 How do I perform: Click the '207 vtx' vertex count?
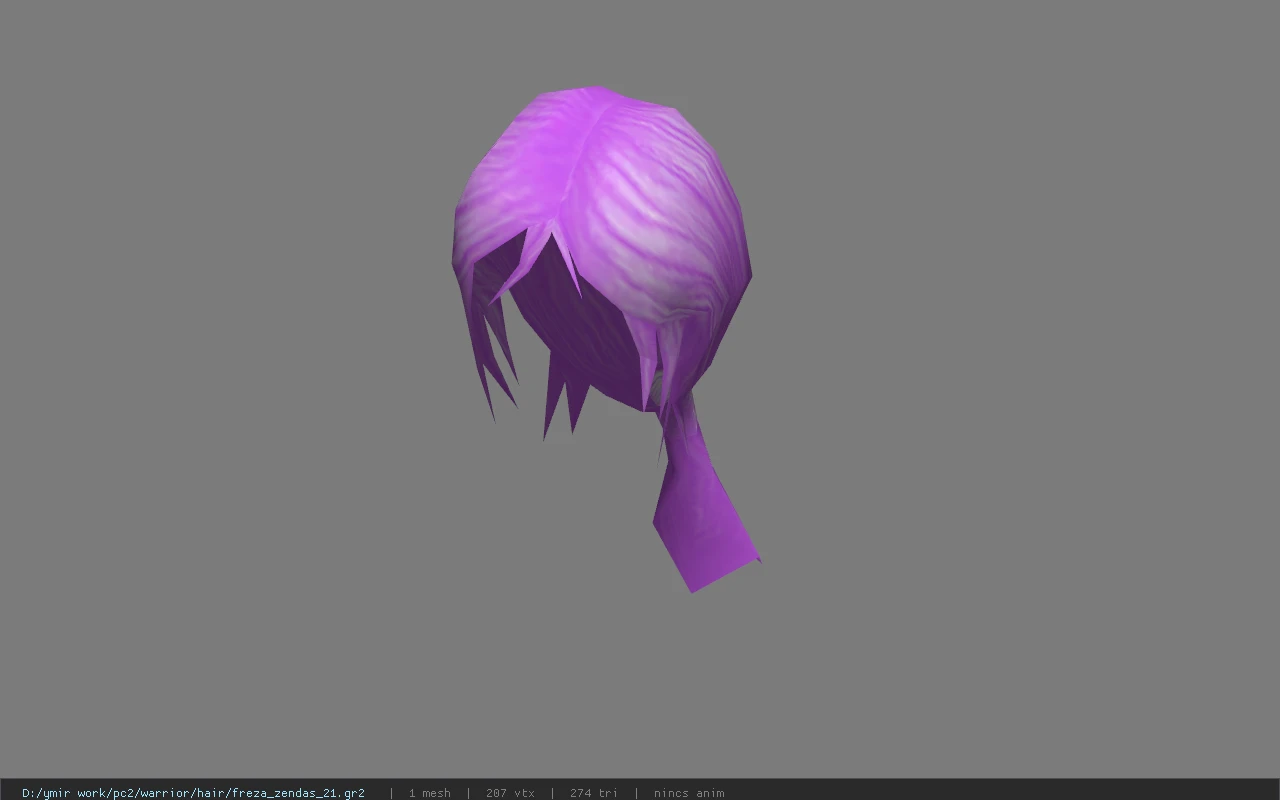pyautogui.click(x=510, y=793)
